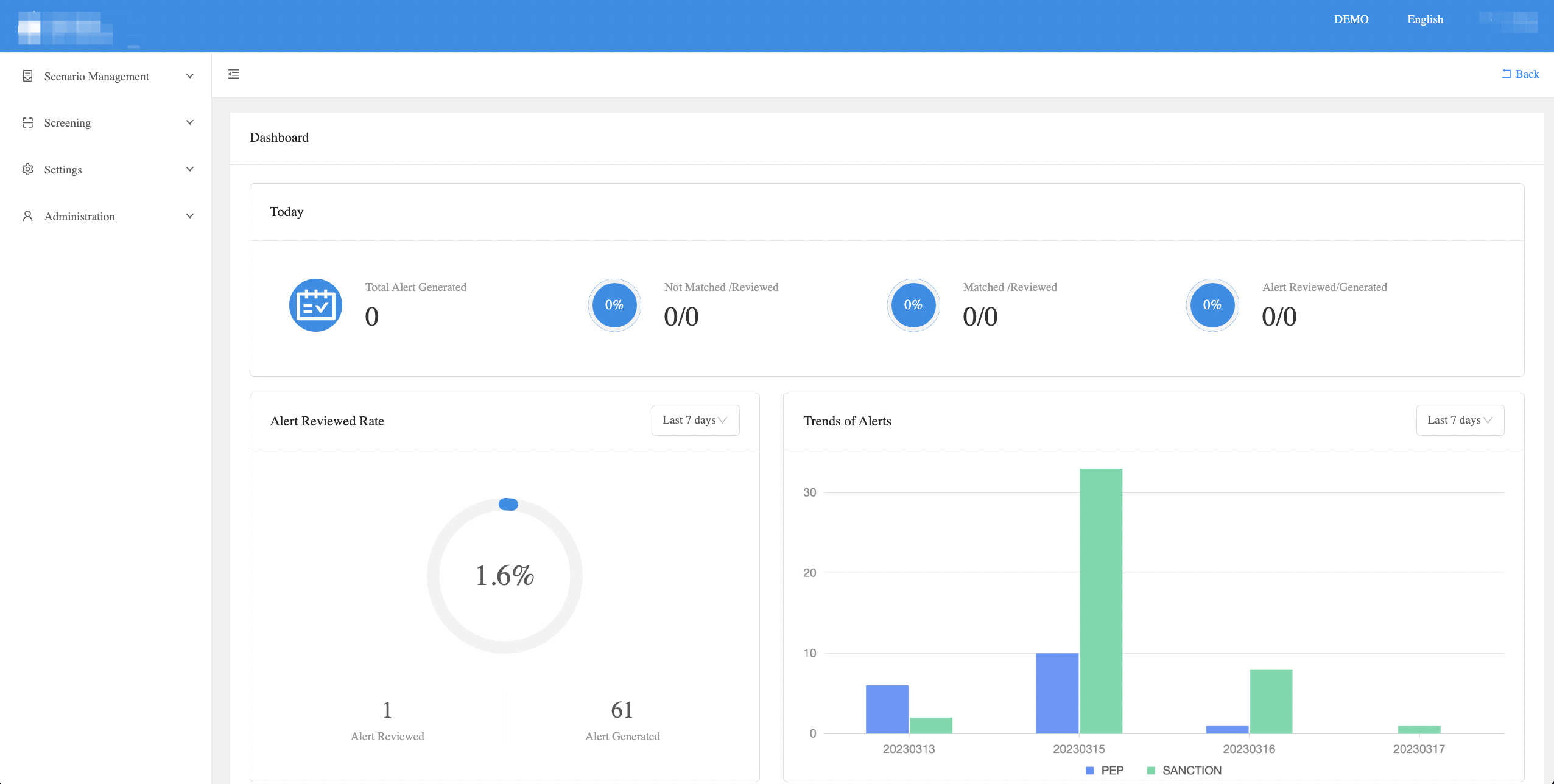Open Administration via the person icon

(27, 216)
